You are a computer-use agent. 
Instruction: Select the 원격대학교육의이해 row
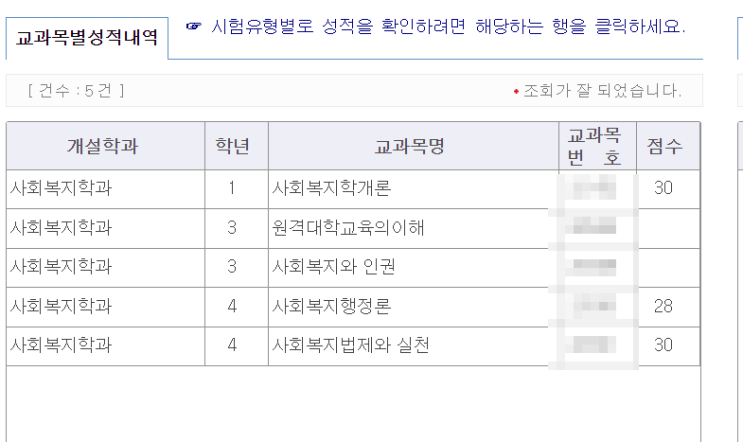pyautogui.click(x=353, y=228)
